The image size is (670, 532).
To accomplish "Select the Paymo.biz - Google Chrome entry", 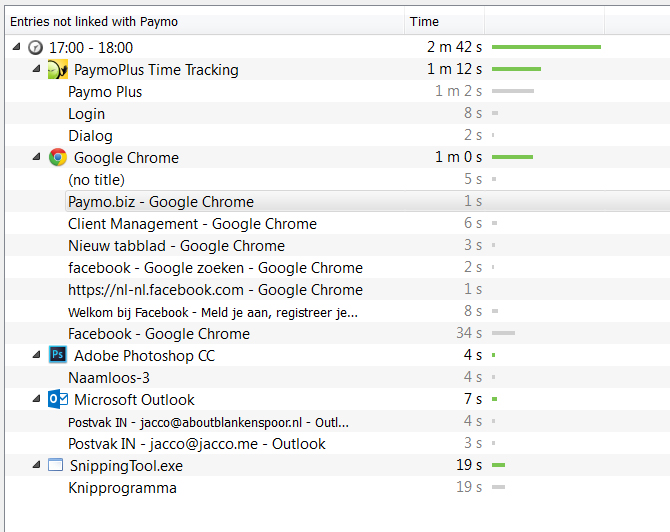I will tap(161, 202).
